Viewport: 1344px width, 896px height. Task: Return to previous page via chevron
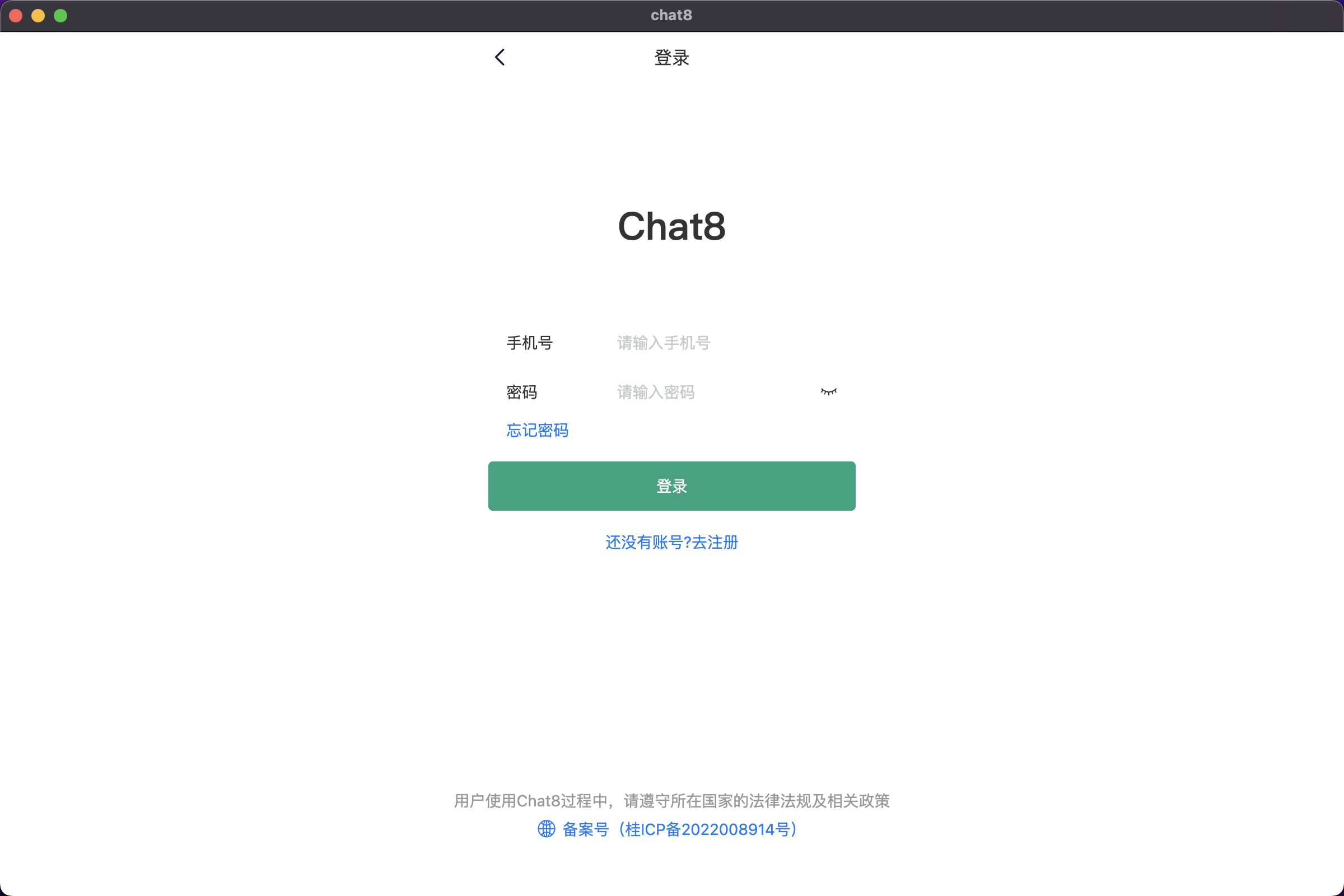[500, 57]
